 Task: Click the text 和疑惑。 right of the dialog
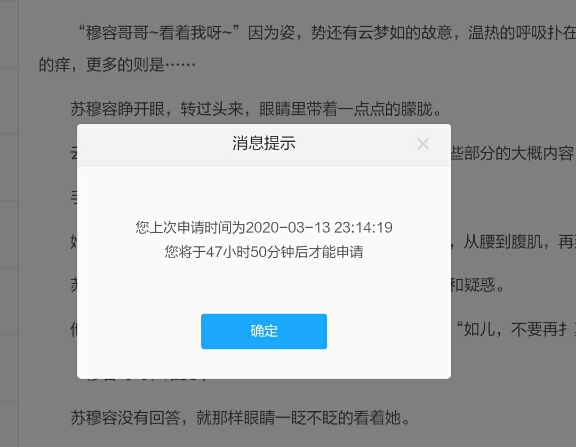pos(478,285)
